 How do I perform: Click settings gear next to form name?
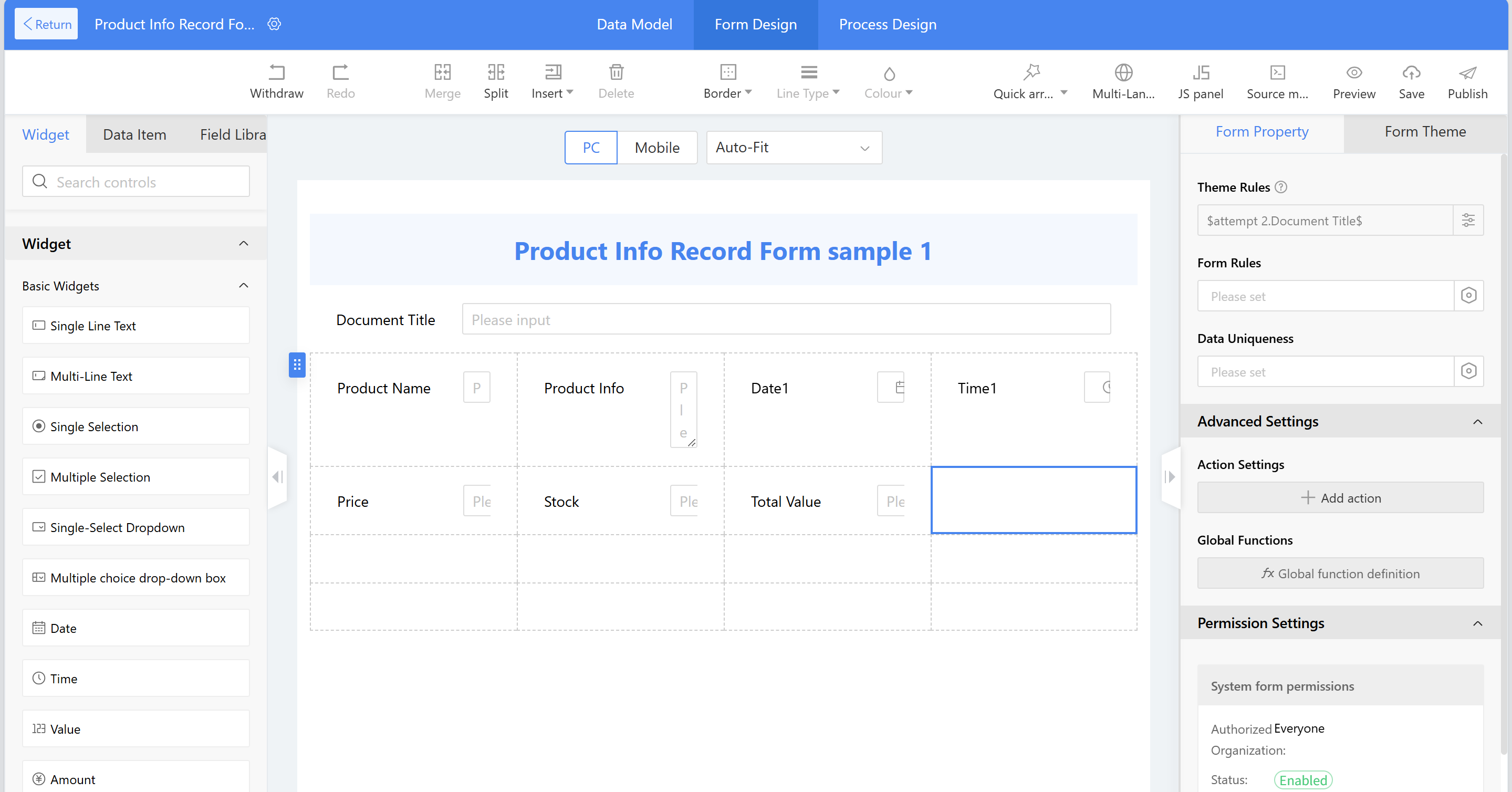coord(274,24)
